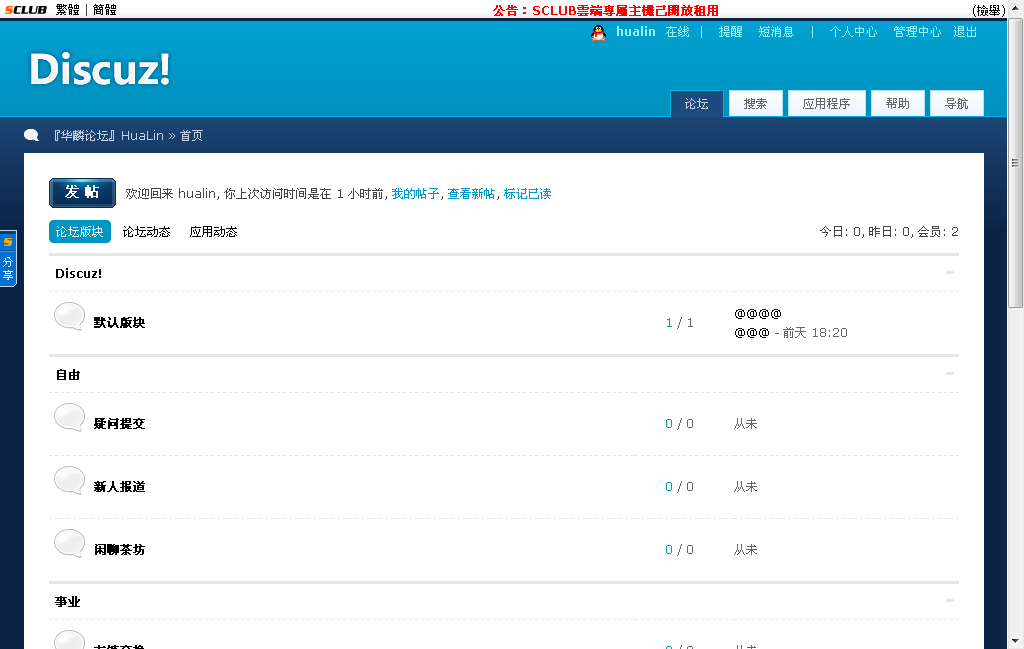Switch to 簡體 simplified Chinese

click(104, 10)
